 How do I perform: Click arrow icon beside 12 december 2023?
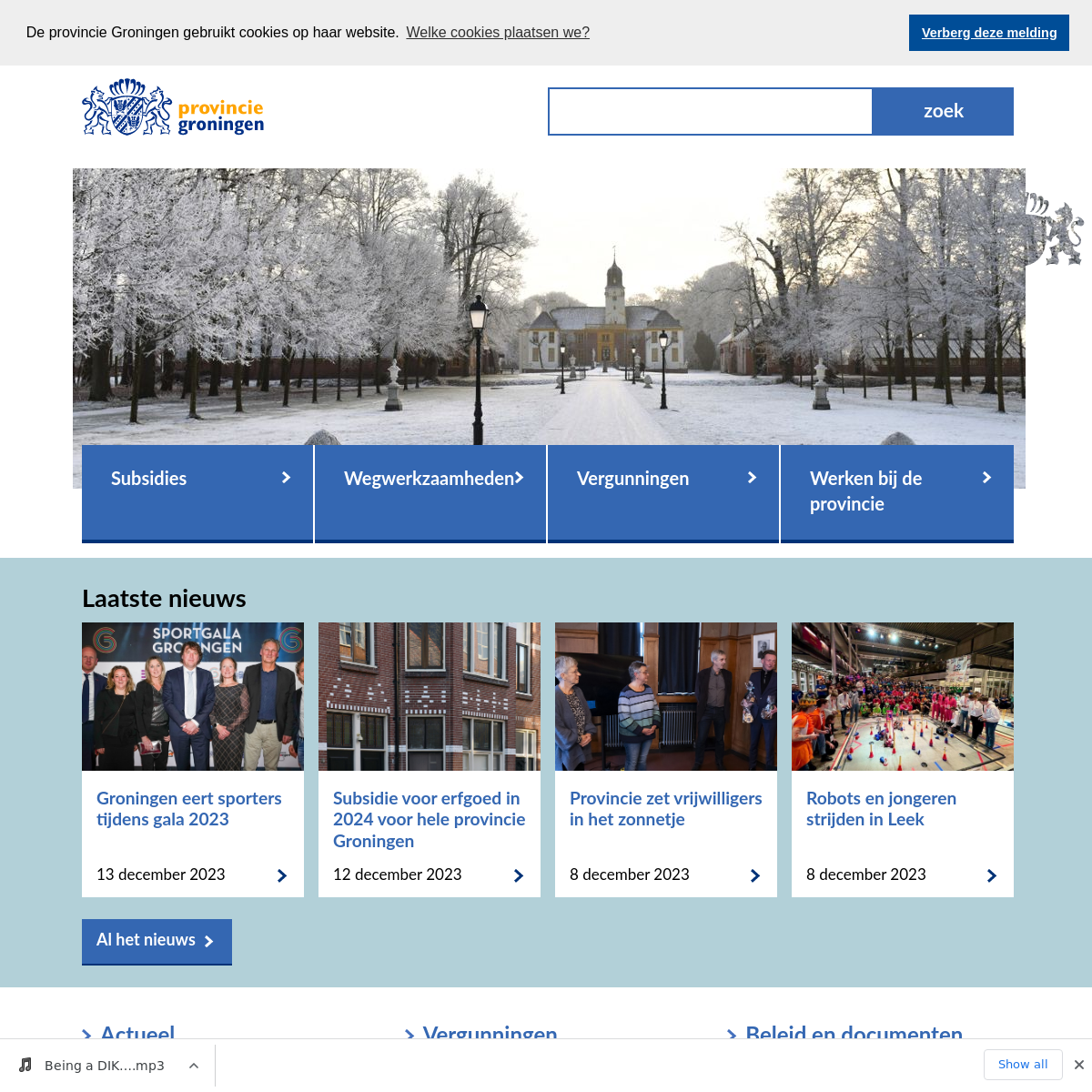[519, 875]
